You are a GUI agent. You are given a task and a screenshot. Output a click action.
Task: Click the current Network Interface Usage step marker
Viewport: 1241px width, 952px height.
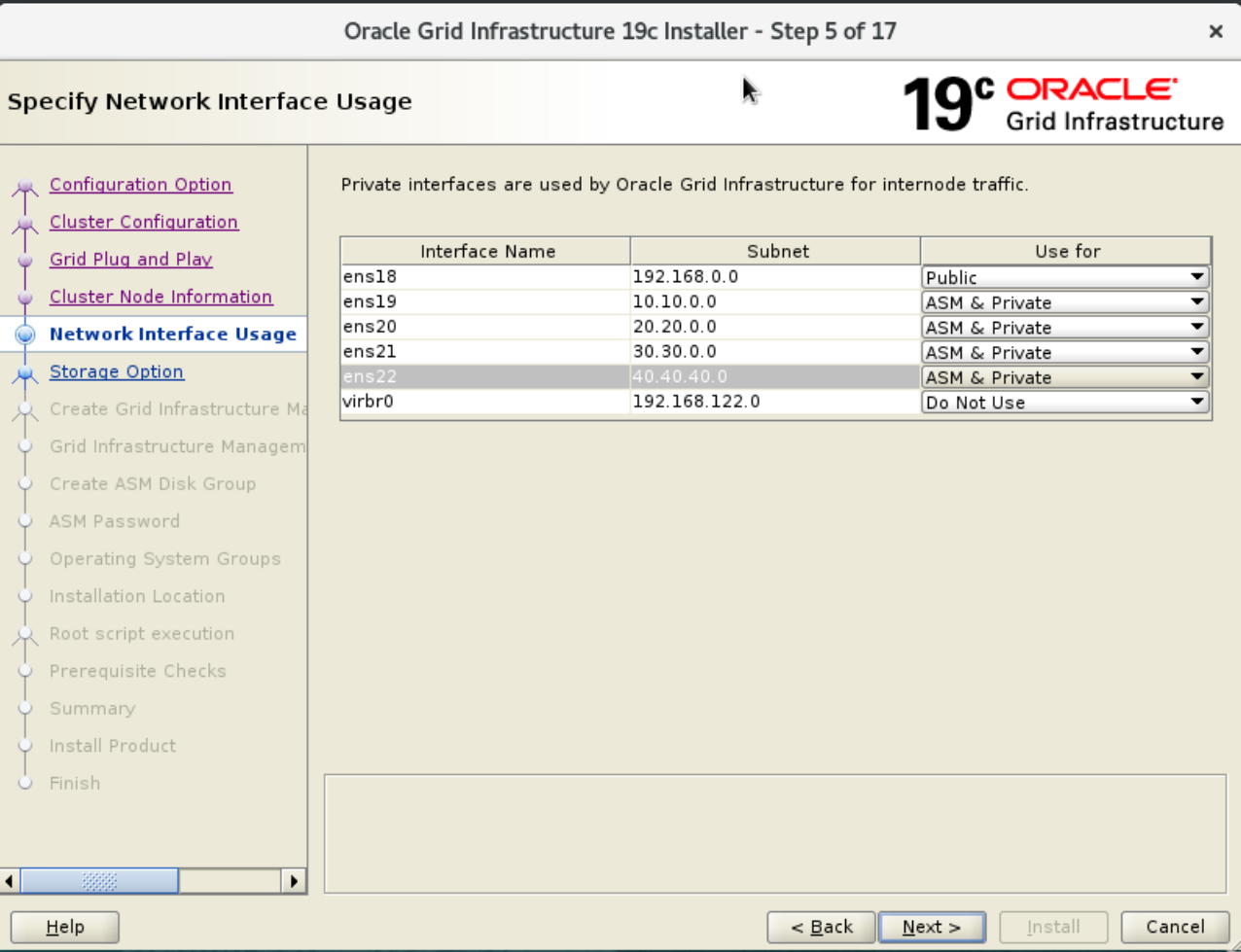tap(25, 335)
